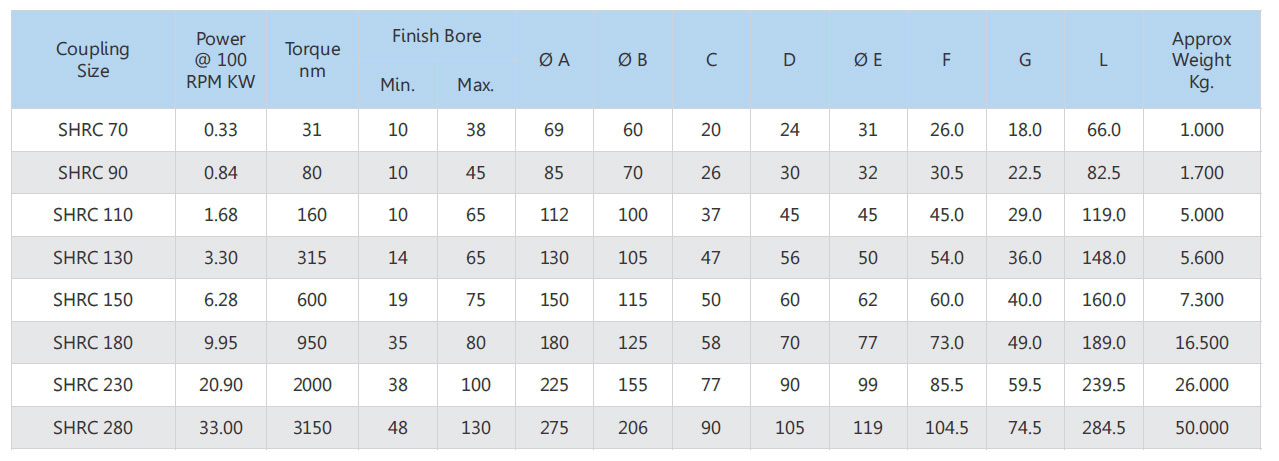
Task: Click the Approx Weight Kg. header
Action: click(x=1201, y=60)
